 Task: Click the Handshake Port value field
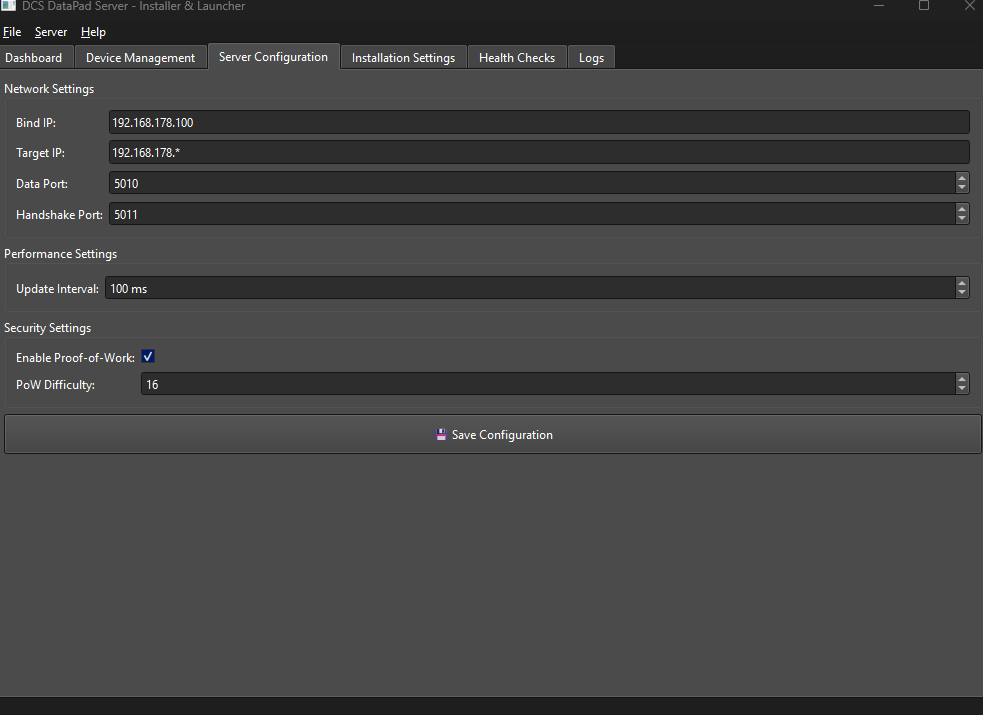532,214
